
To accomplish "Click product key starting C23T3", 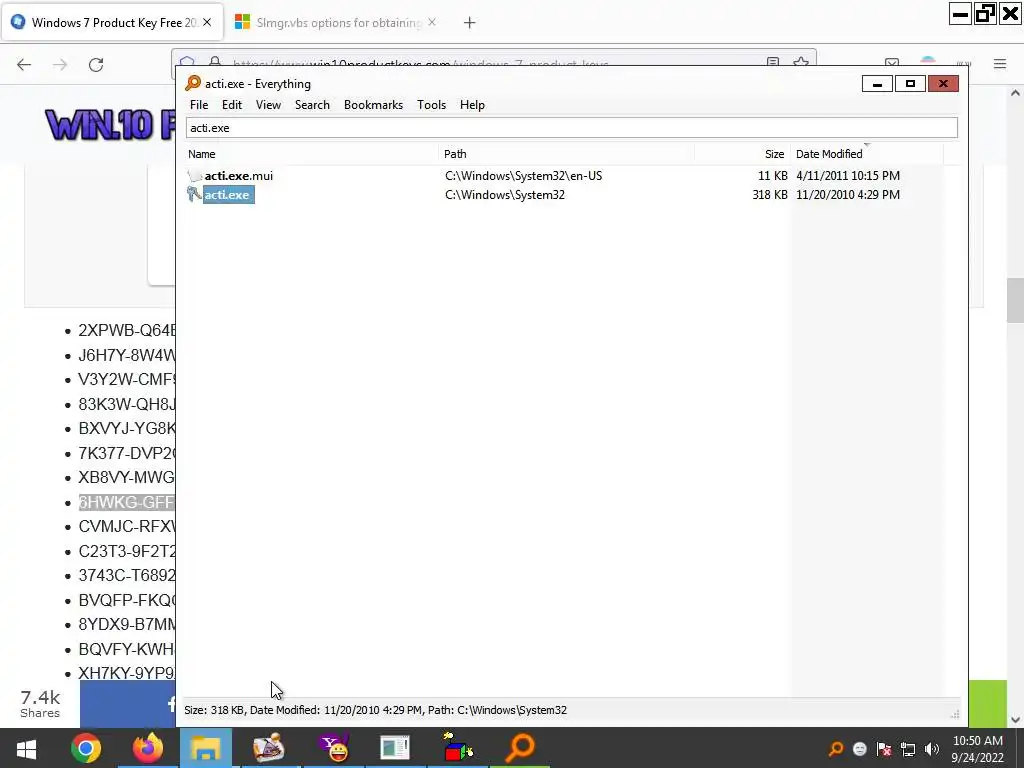I will coord(127,551).
